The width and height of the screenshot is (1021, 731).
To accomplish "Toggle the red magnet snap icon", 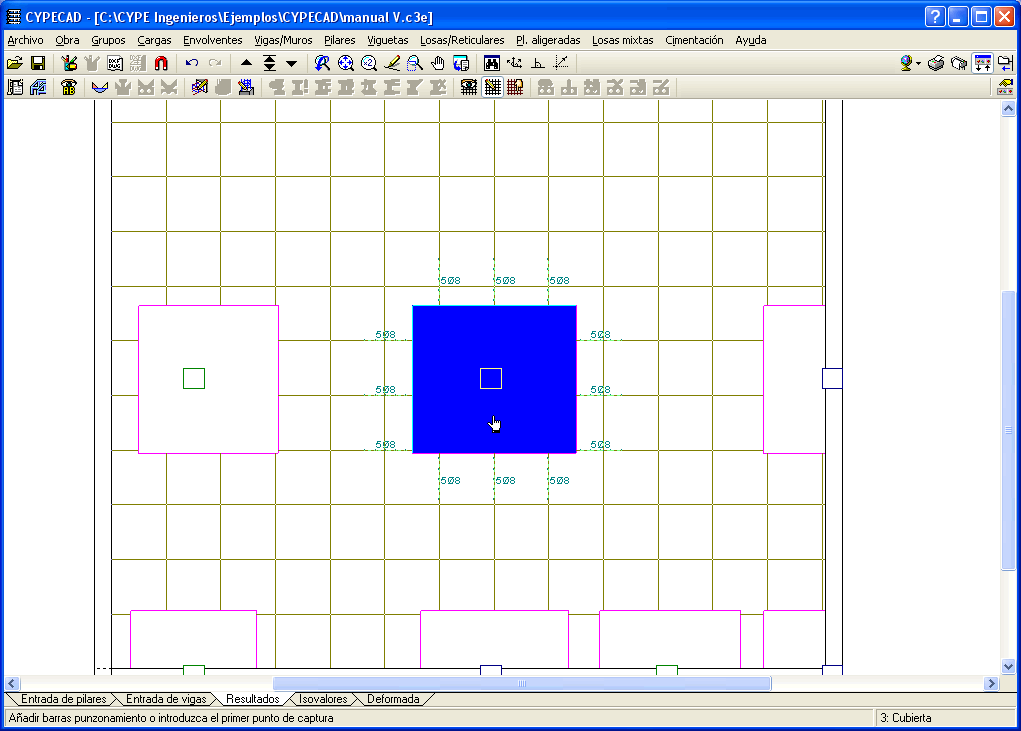I will [161, 63].
